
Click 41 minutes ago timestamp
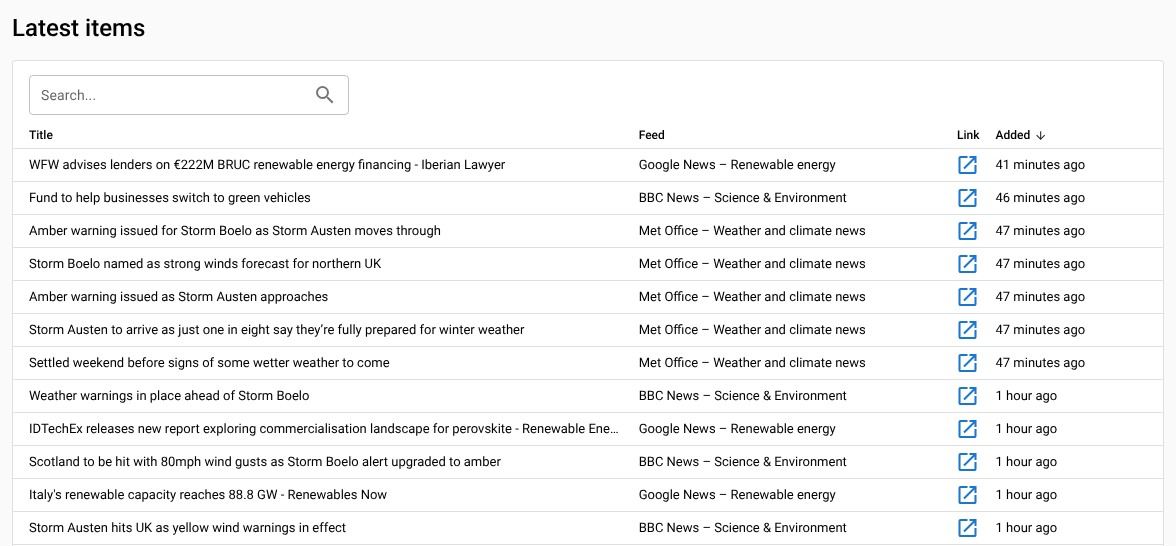[1040, 165]
